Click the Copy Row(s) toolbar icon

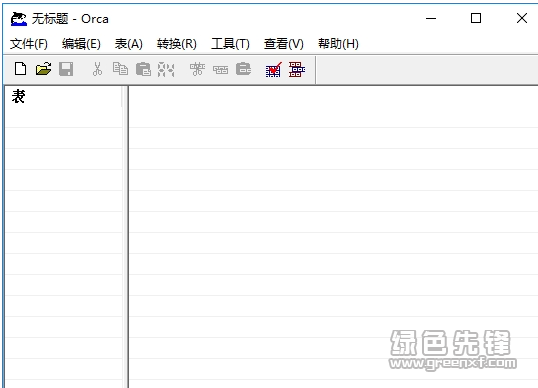click(220, 70)
